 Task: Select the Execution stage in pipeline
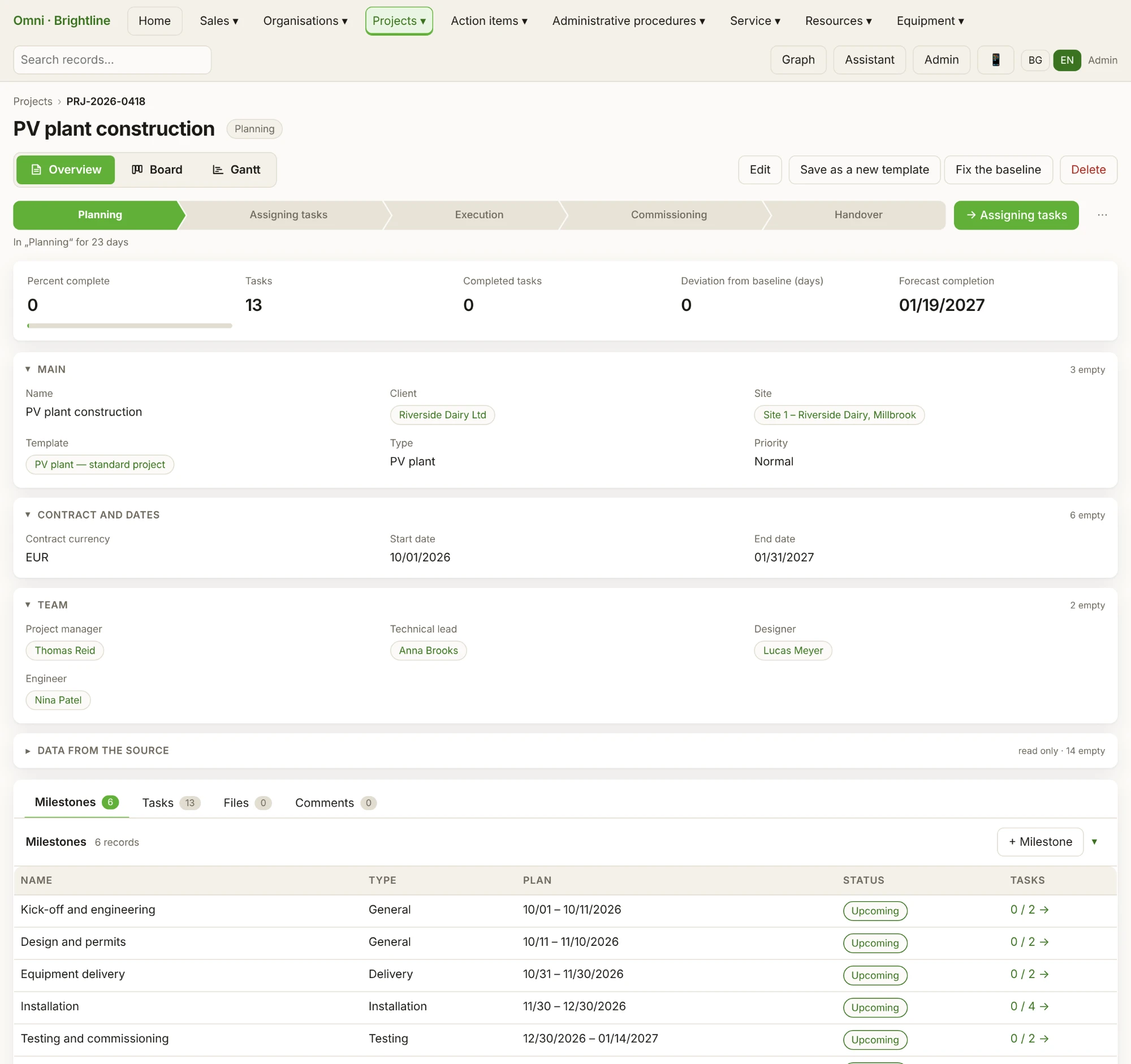click(x=479, y=215)
